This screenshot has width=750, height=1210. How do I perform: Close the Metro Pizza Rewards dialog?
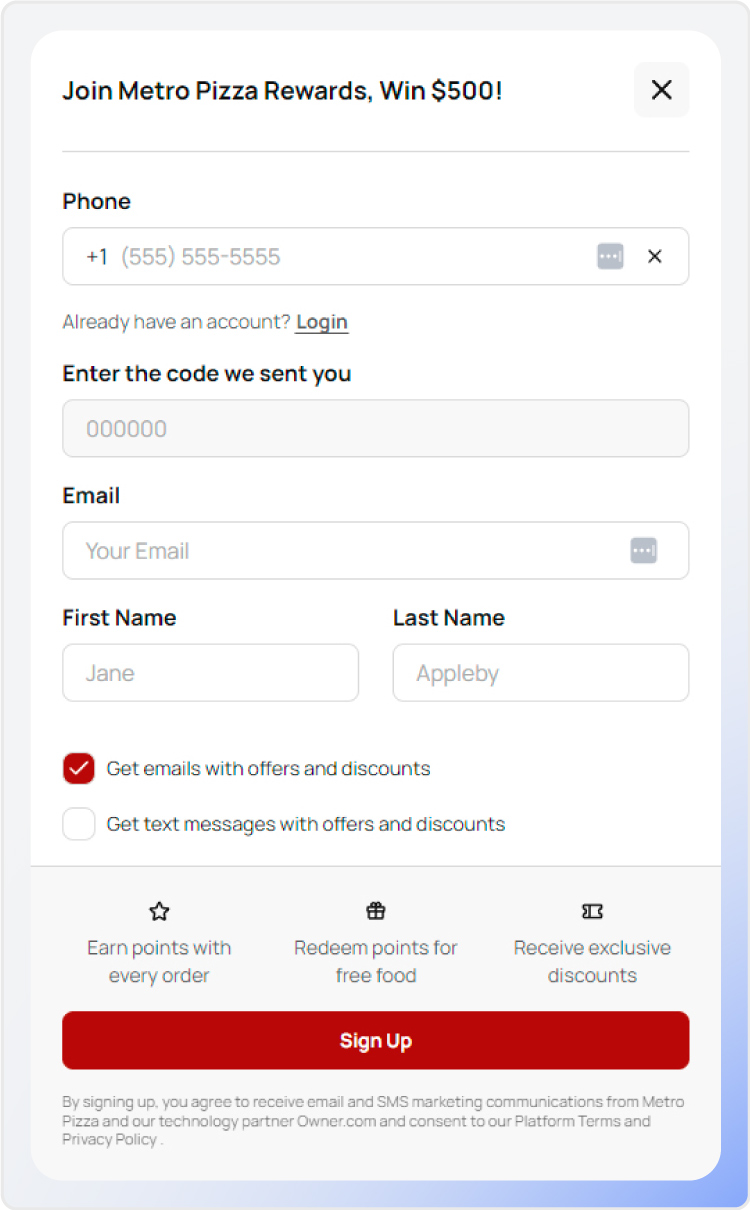(x=661, y=89)
